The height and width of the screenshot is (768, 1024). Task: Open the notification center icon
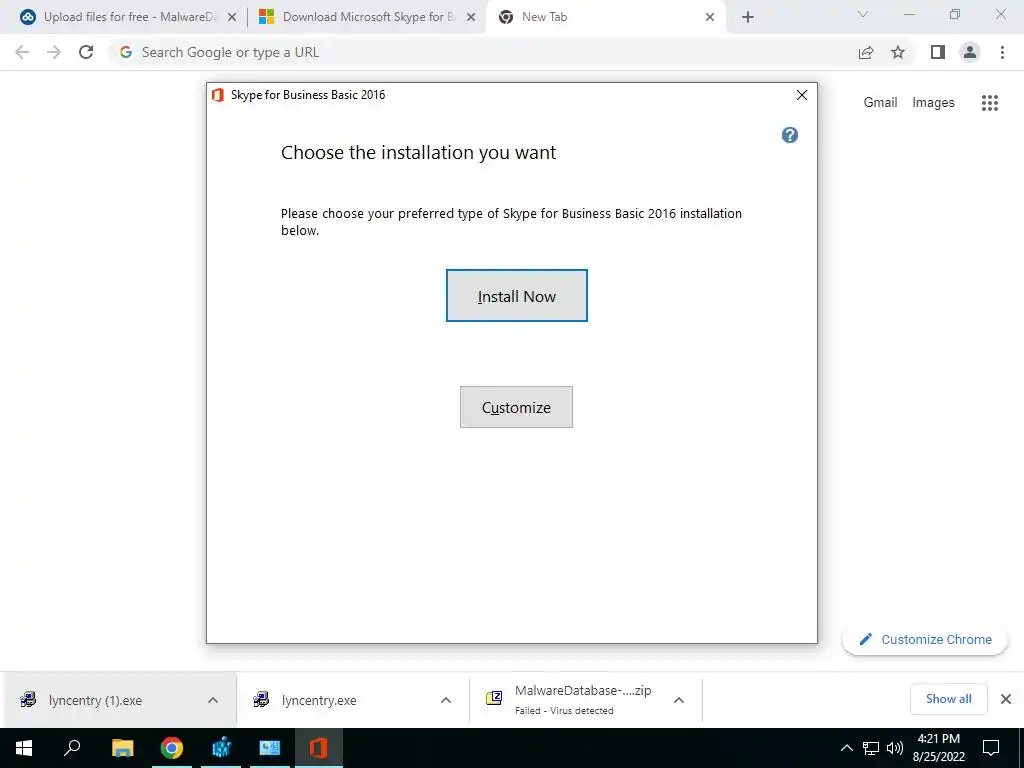(991, 748)
